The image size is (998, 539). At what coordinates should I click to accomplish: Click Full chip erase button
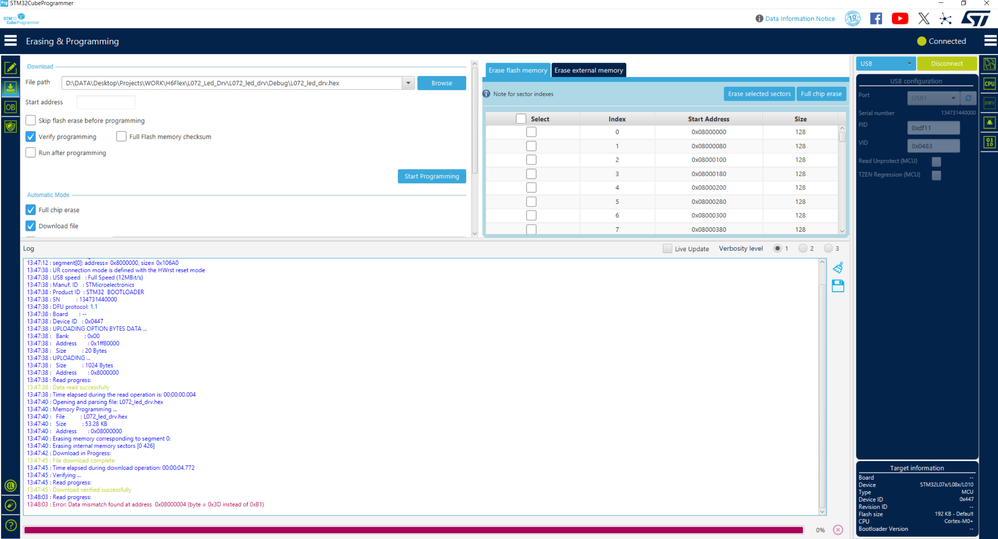[821, 94]
